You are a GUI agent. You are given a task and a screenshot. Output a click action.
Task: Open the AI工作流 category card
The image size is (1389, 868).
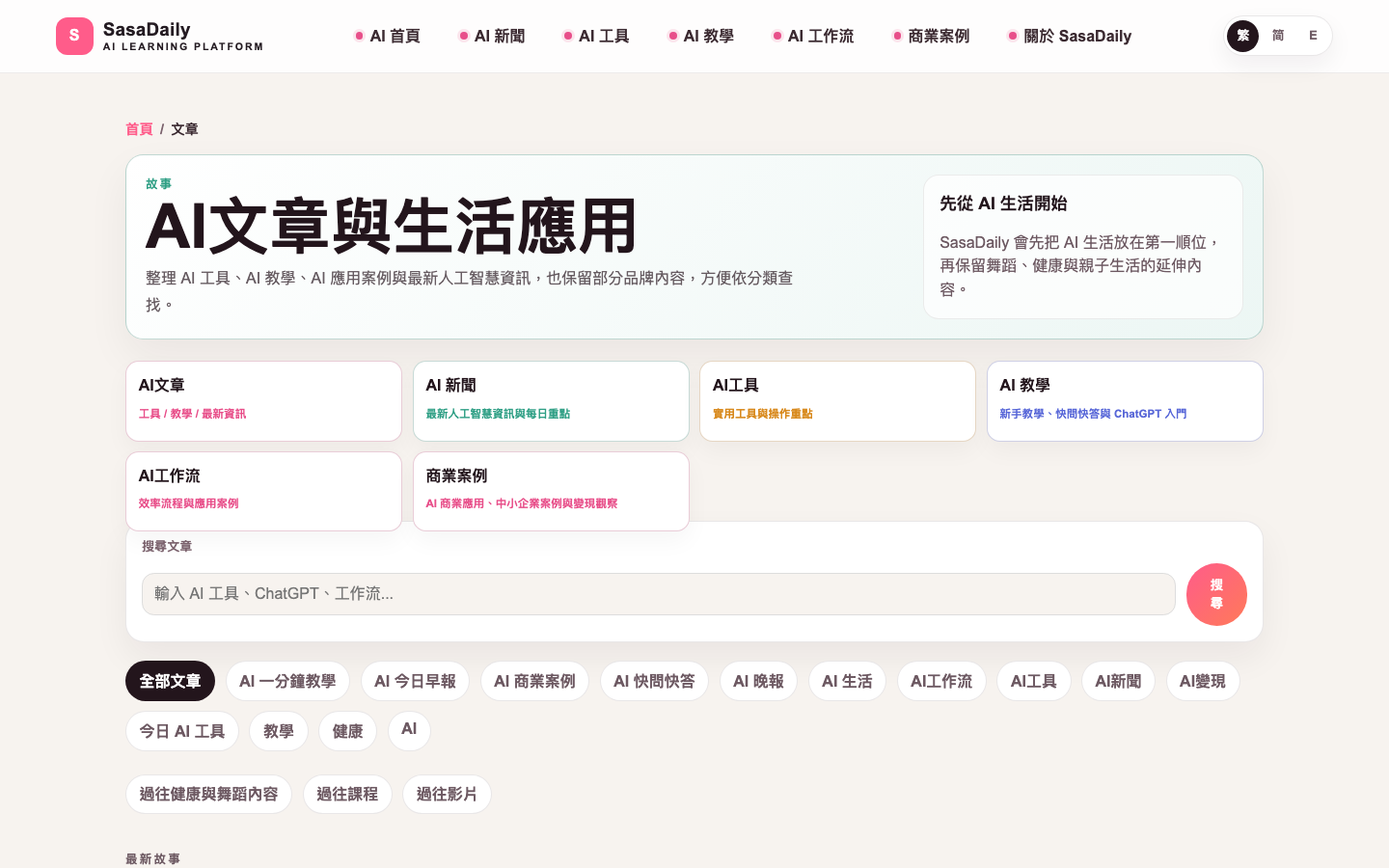263,491
